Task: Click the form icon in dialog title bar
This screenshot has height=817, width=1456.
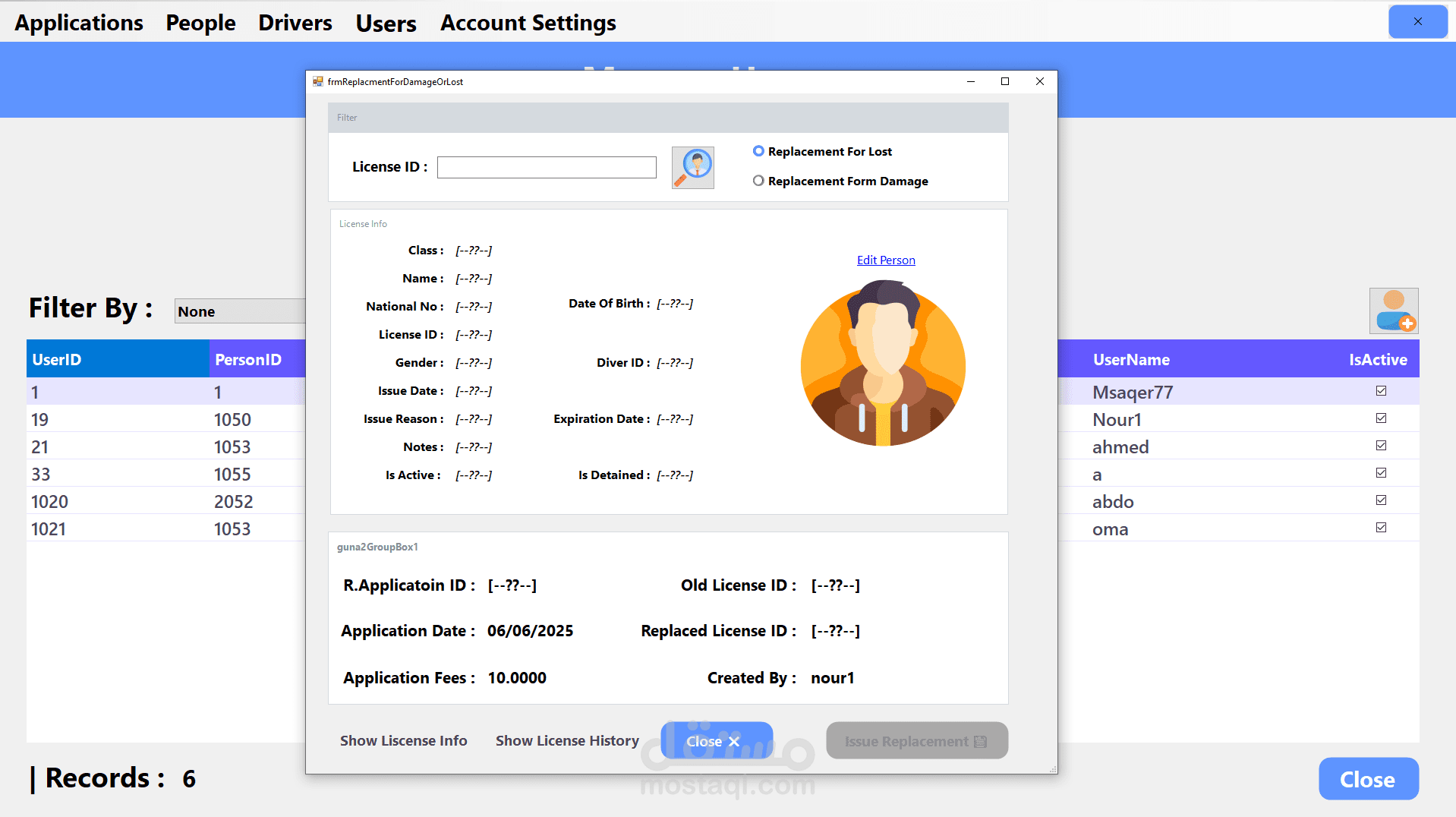Action: click(x=318, y=81)
